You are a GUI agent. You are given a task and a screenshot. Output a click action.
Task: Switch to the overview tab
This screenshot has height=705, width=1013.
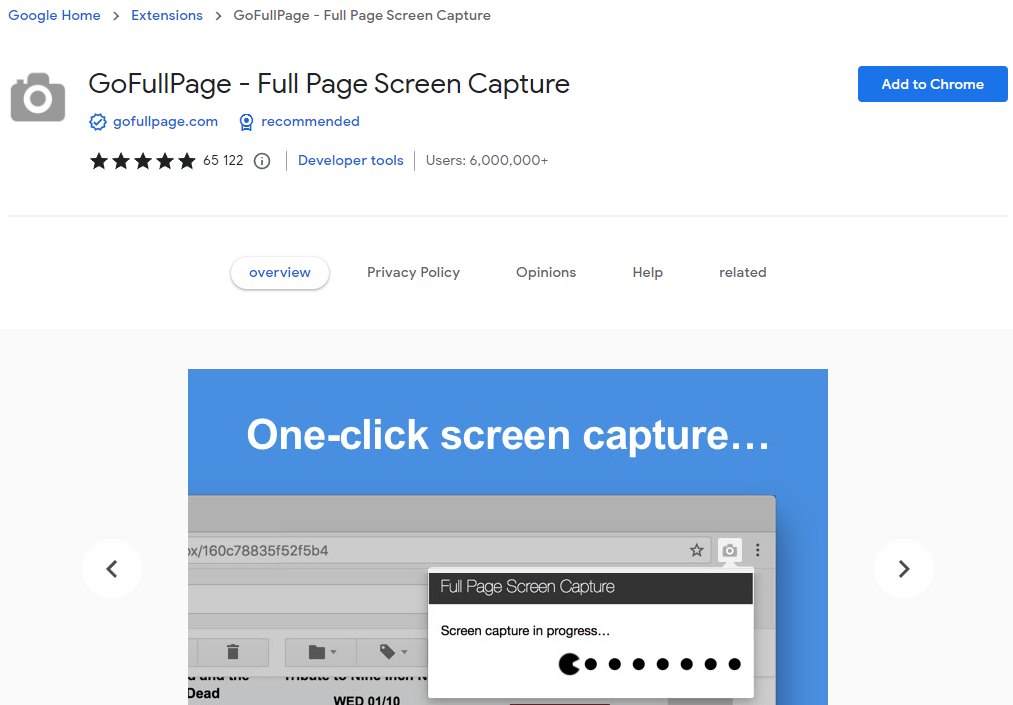pyautogui.click(x=280, y=273)
